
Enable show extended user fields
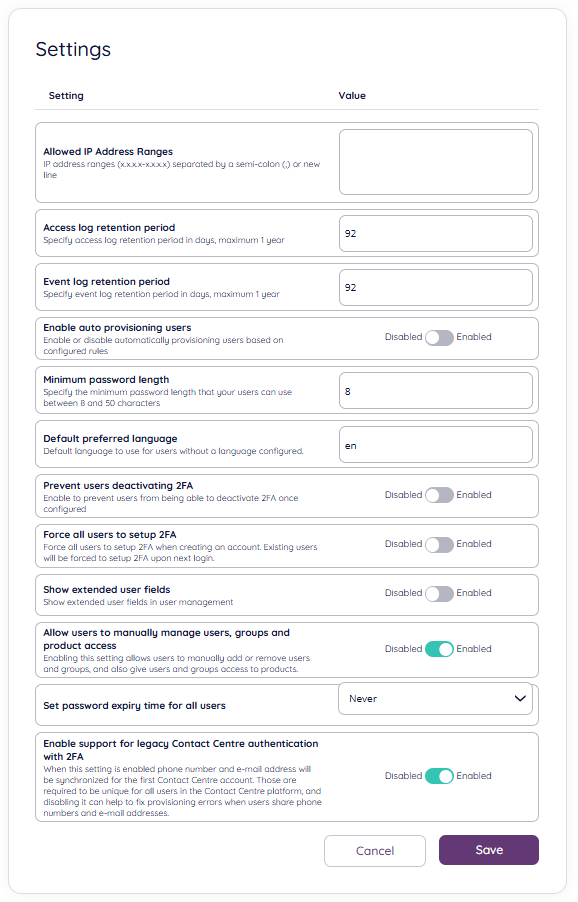click(x=440, y=593)
